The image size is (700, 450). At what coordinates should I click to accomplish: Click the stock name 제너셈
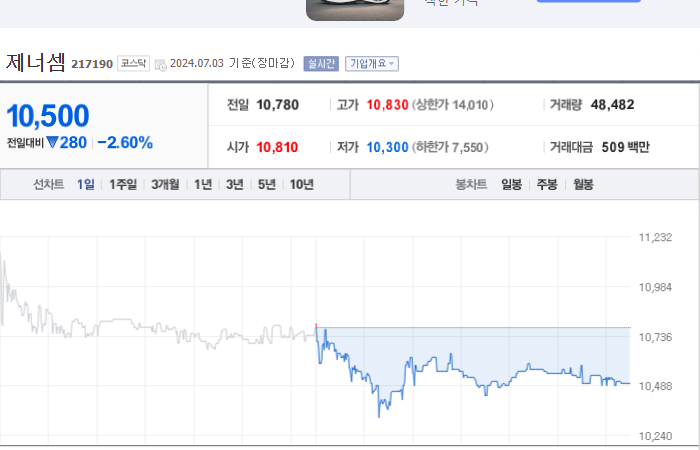[36, 62]
